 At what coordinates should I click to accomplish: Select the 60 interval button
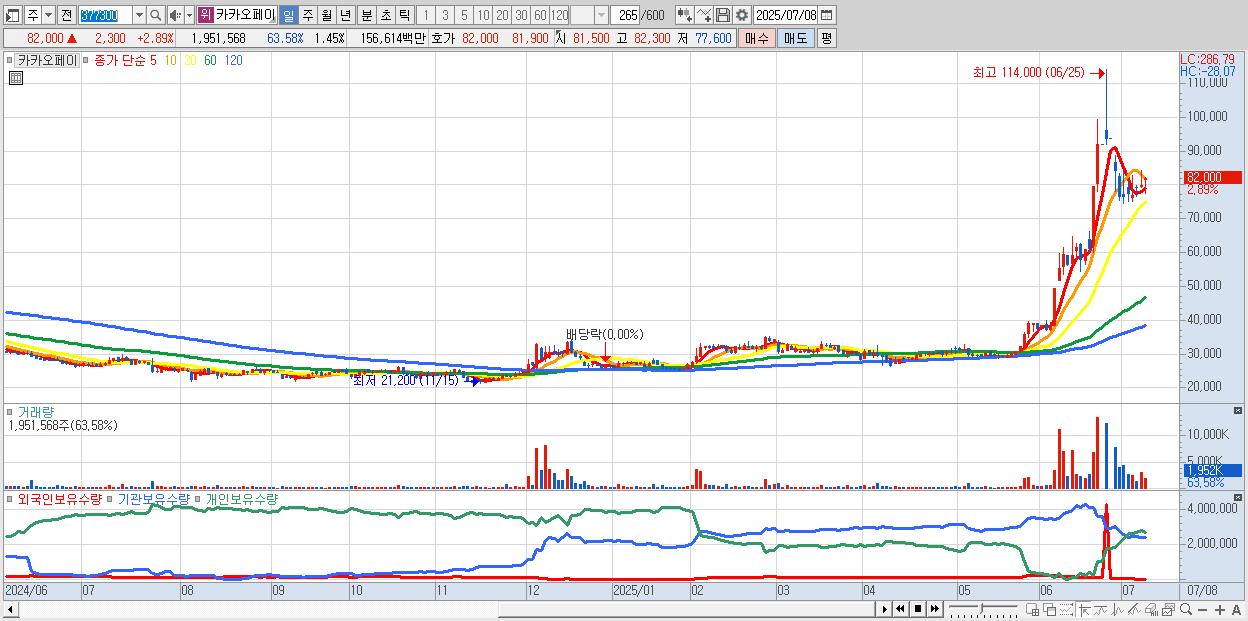[x=540, y=15]
